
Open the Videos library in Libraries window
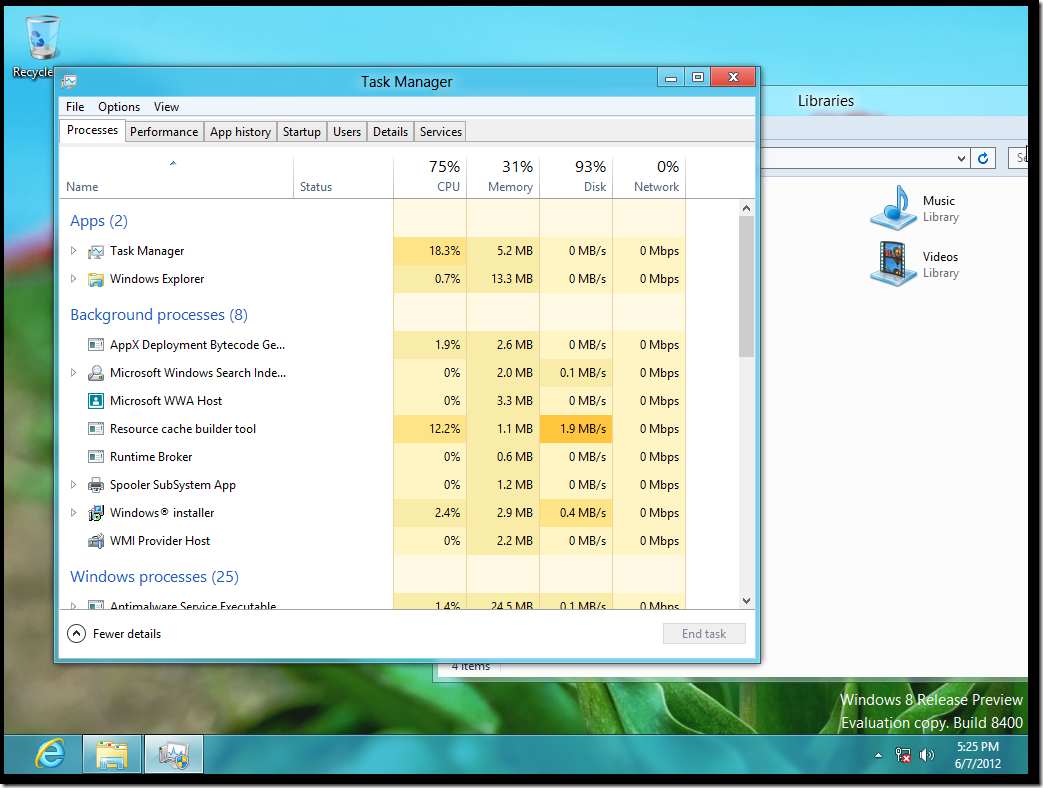pos(915,264)
